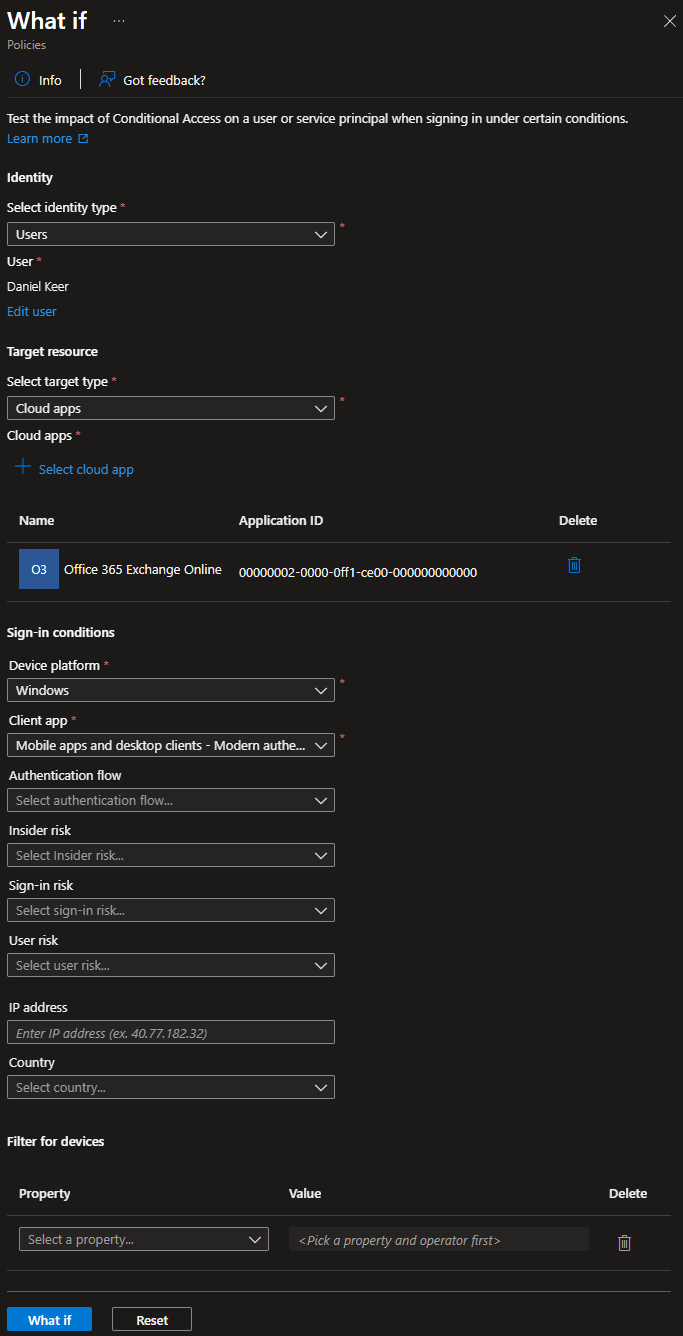Screen dimensions: 683x1336
Task: Click the Property column header
Action: point(45,1193)
